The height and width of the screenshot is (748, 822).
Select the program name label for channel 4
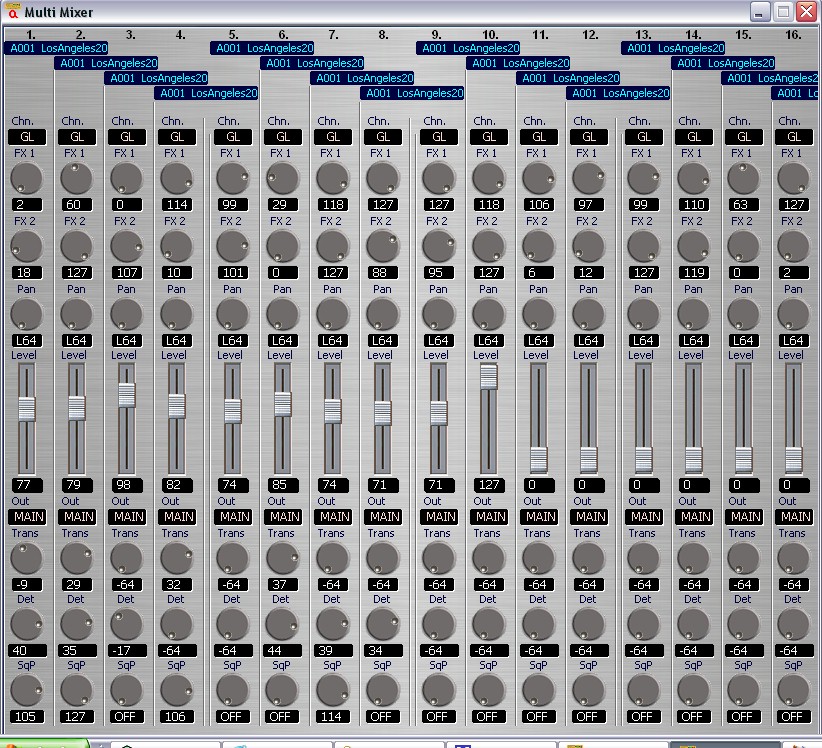[x=206, y=93]
